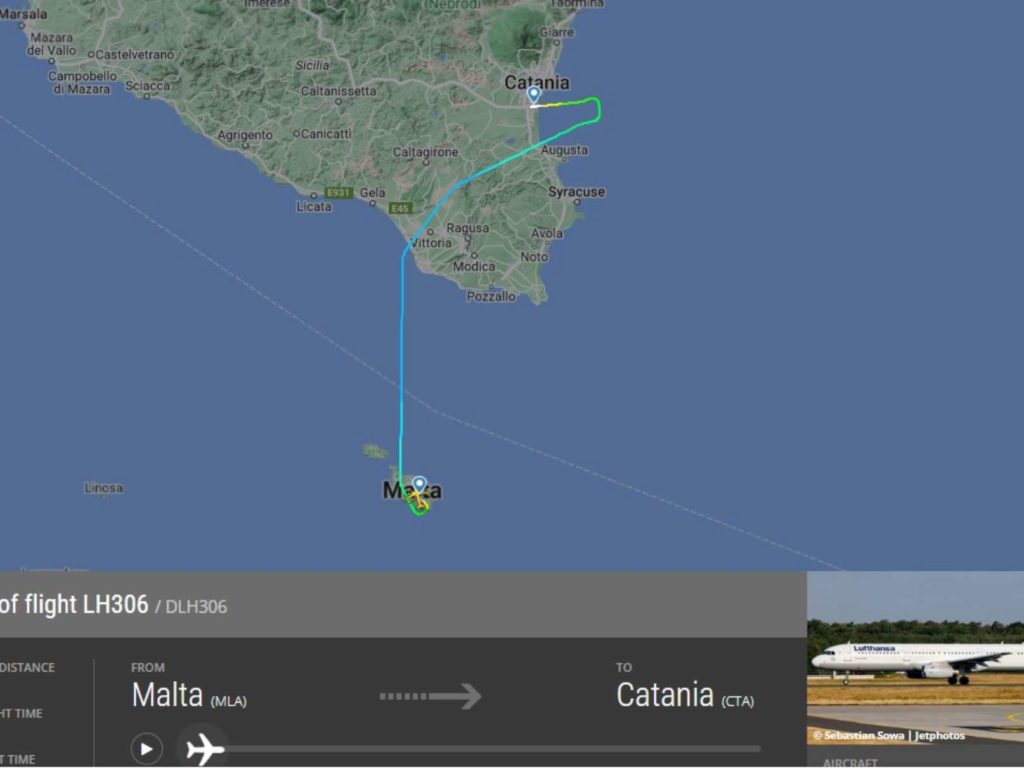Select the yellow aircraft icon over Malta
Viewport: 1024px width, 768px height.
point(418,500)
